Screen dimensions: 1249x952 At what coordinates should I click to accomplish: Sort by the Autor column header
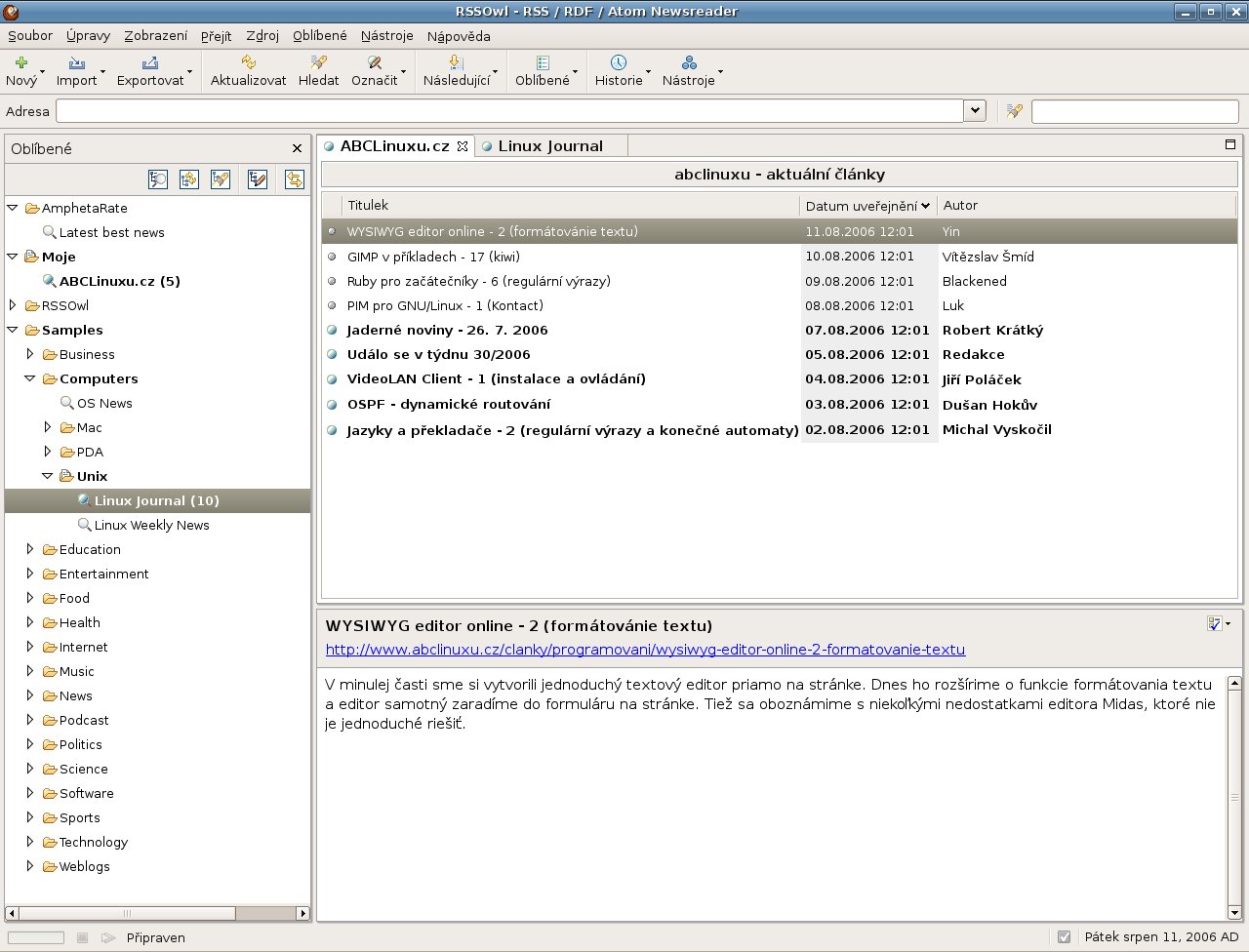tap(1086, 206)
